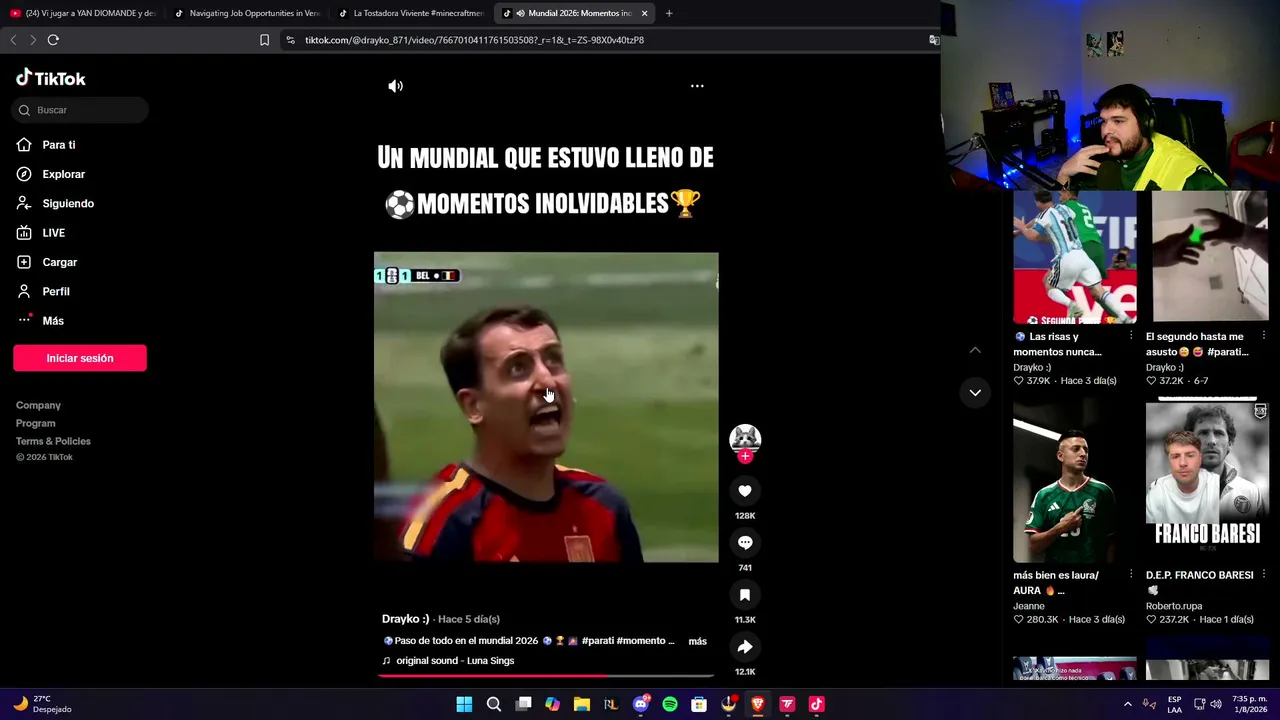Click the Iniciar sesión button

[x=80, y=358]
